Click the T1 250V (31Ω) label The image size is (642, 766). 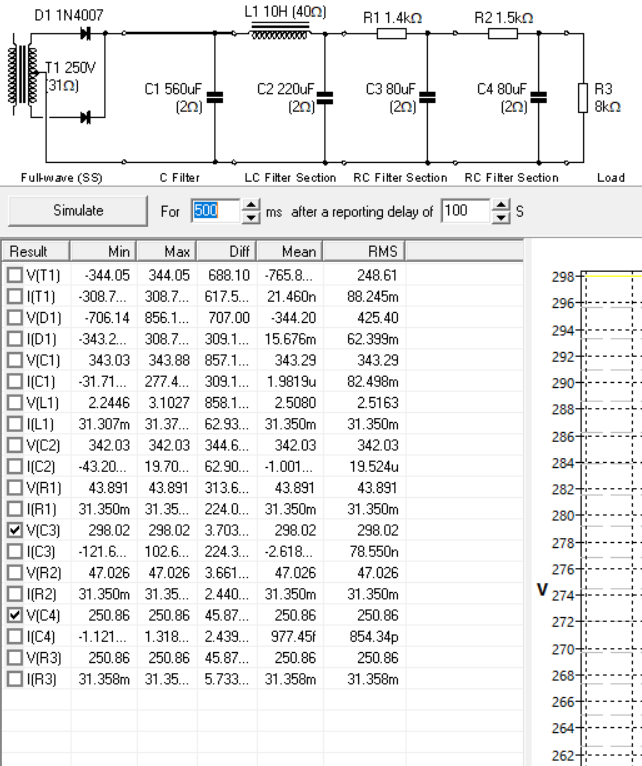pos(70,76)
